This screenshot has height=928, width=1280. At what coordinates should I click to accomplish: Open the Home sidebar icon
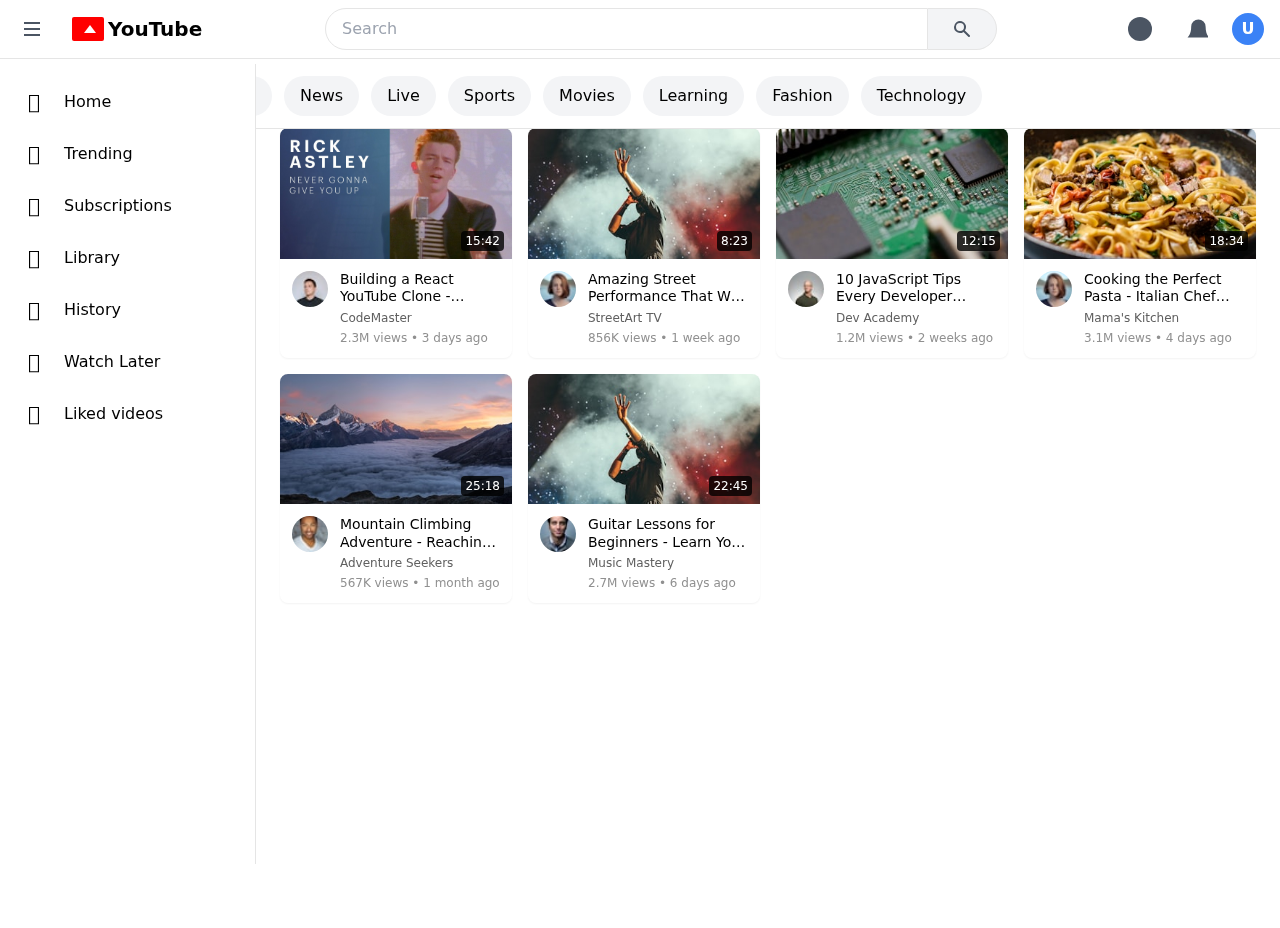pos(33,101)
